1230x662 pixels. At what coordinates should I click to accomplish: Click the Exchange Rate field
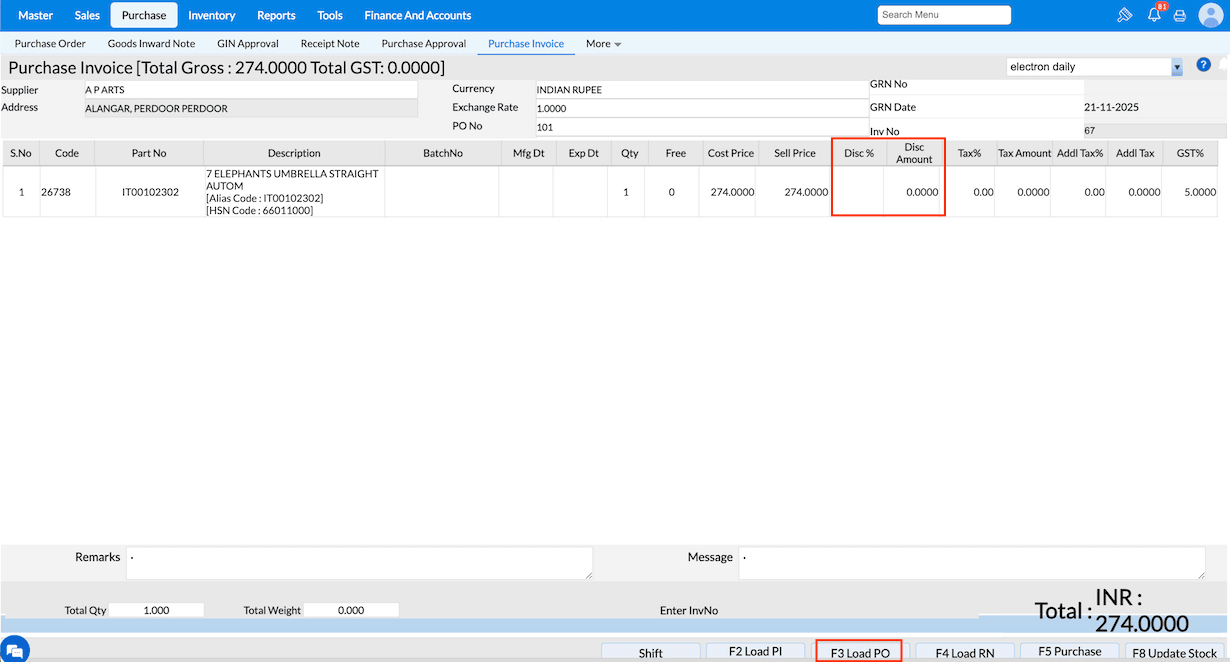click(702, 108)
